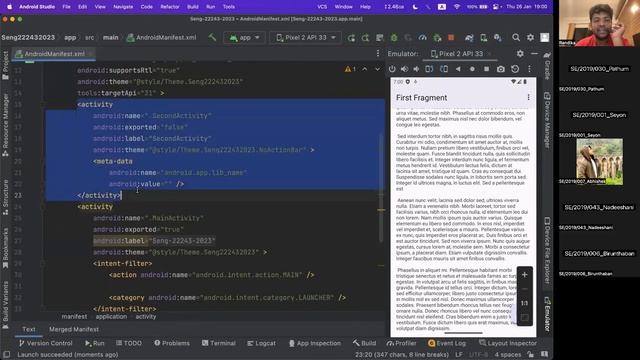Open the Pixel 2 API 33 device dropdown

click(306, 38)
